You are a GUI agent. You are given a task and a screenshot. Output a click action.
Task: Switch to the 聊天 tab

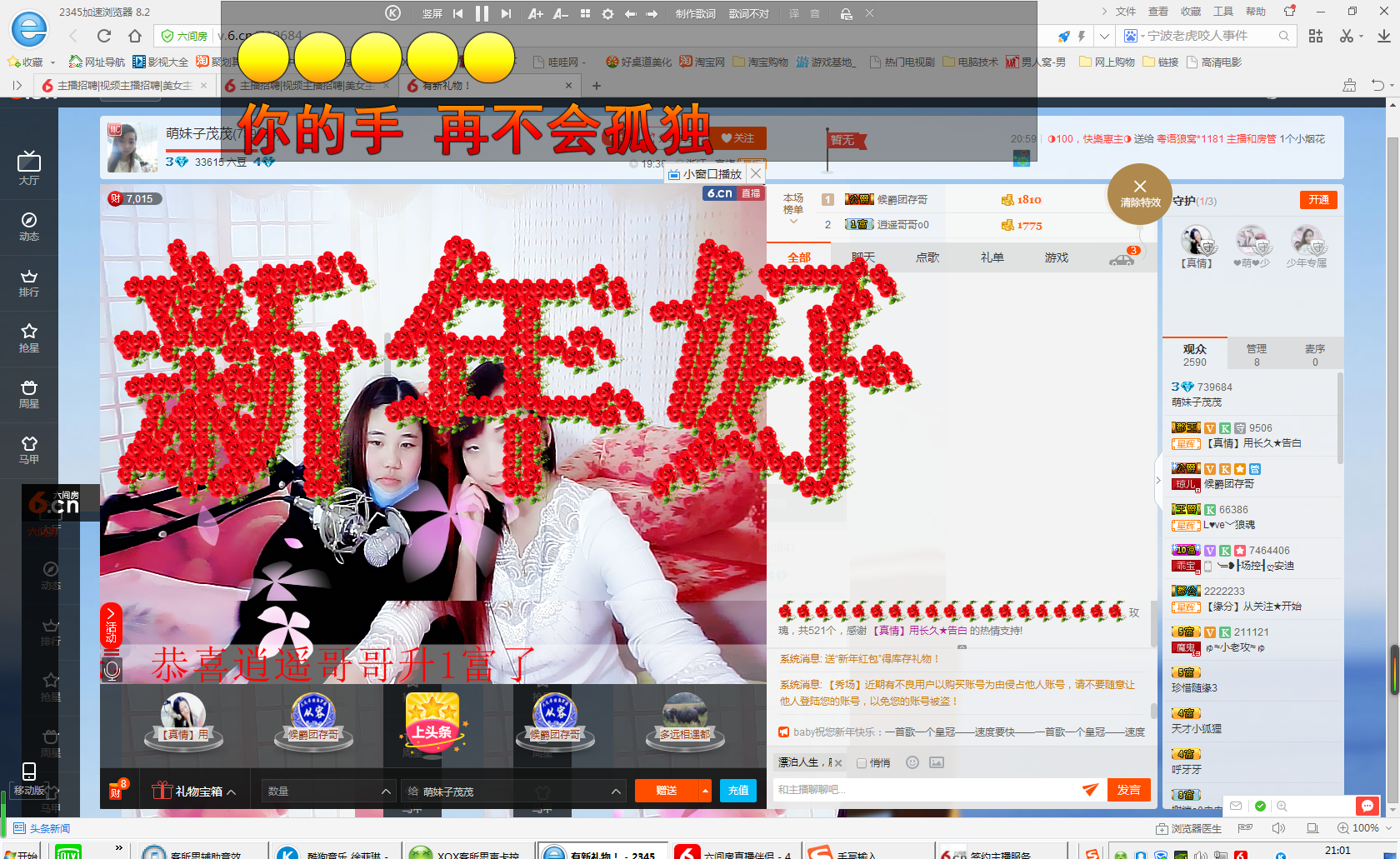pyautogui.click(x=863, y=257)
